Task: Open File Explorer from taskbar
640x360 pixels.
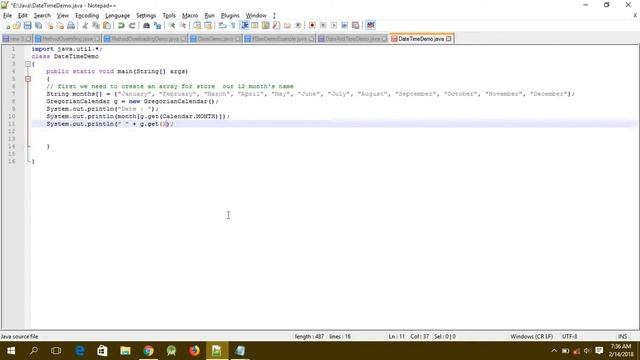Action: 125,351
